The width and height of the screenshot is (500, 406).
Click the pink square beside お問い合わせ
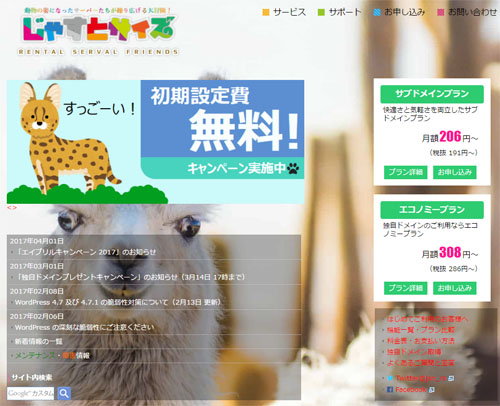(441, 13)
